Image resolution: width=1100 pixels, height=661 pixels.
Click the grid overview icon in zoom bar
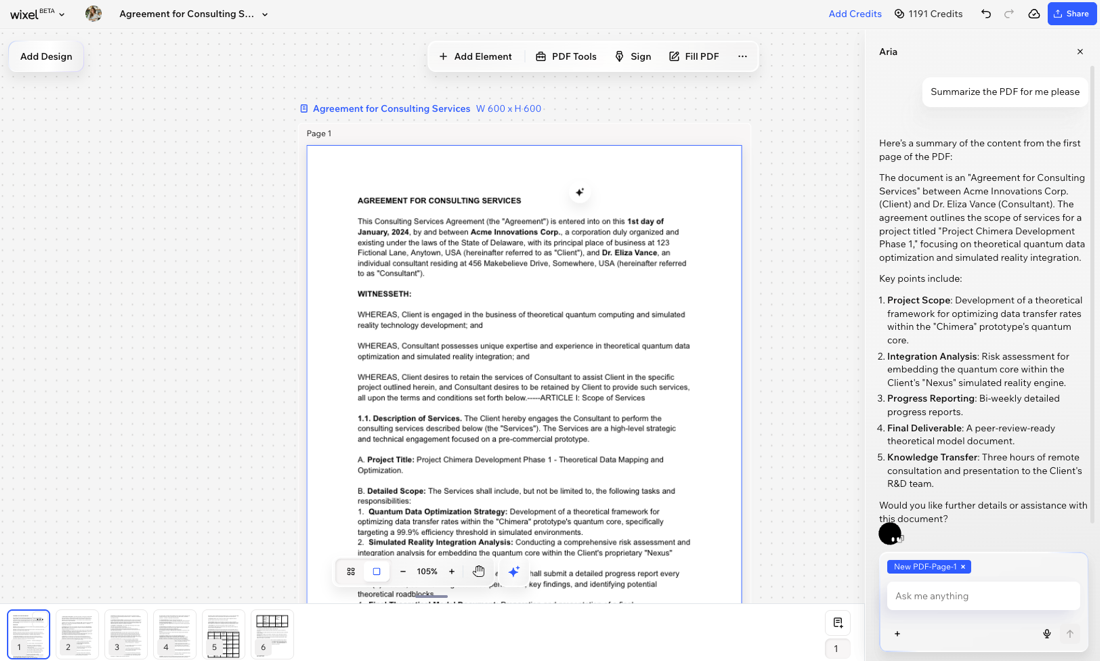click(x=349, y=571)
